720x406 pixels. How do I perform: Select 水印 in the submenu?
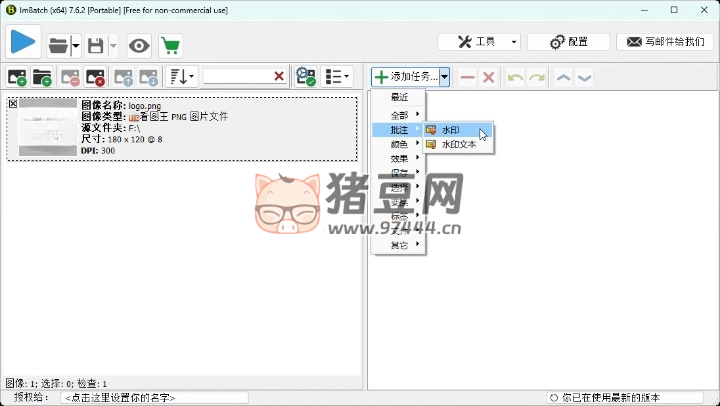click(x=451, y=130)
